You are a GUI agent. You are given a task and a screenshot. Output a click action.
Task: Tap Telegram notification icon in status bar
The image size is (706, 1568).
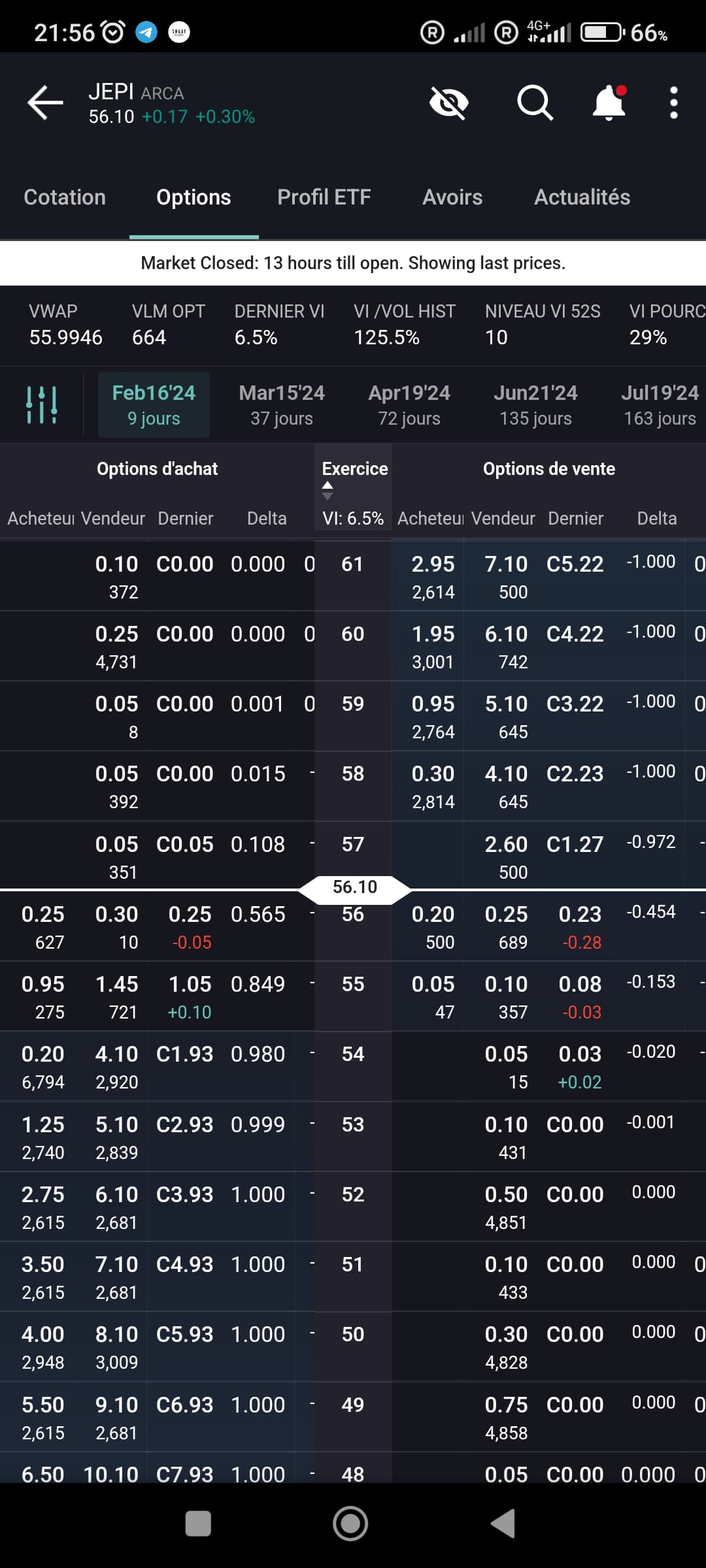[x=146, y=32]
